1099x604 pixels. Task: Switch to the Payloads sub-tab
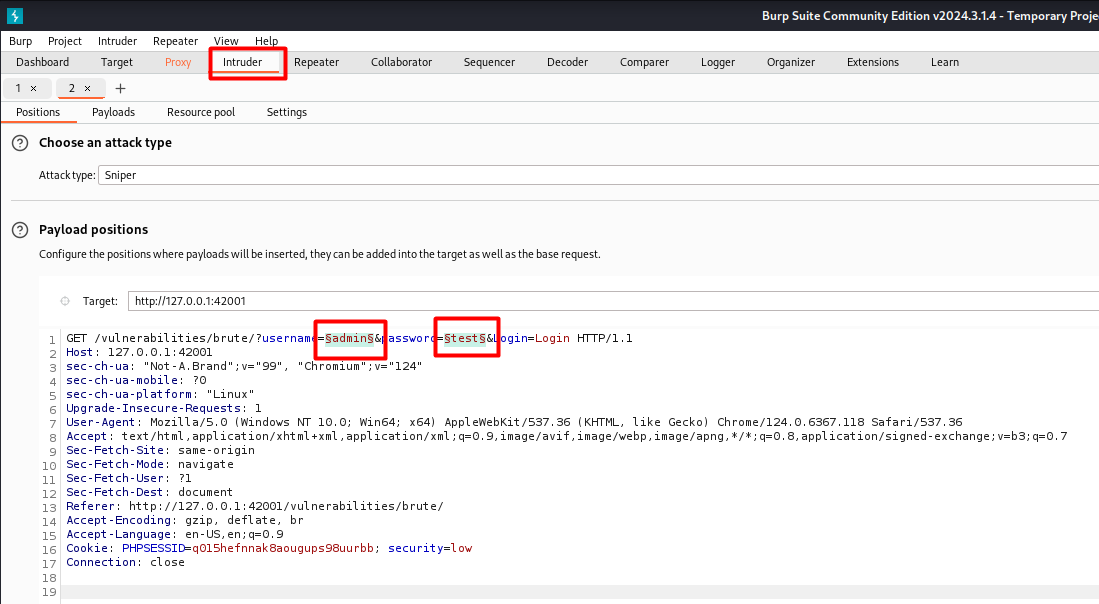(x=113, y=112)
